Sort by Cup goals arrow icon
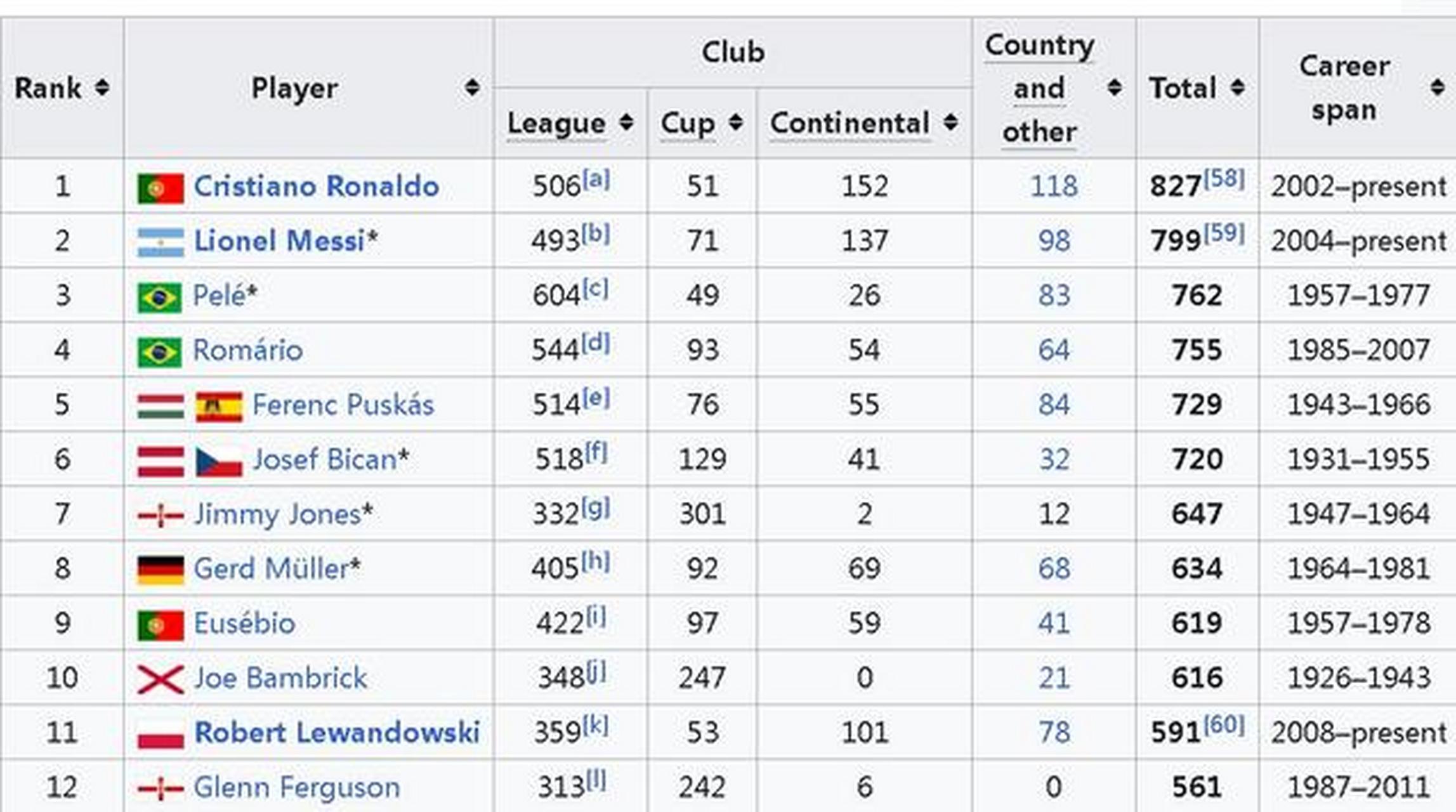This screenshot has width=1456, height=812. coord(735,122)
